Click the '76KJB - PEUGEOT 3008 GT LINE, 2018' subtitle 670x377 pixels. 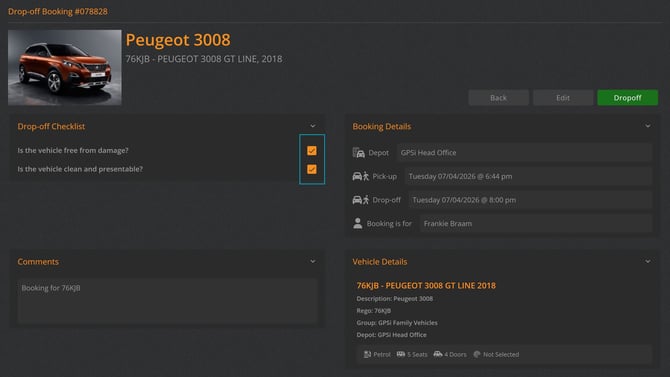tap(204, 59)
